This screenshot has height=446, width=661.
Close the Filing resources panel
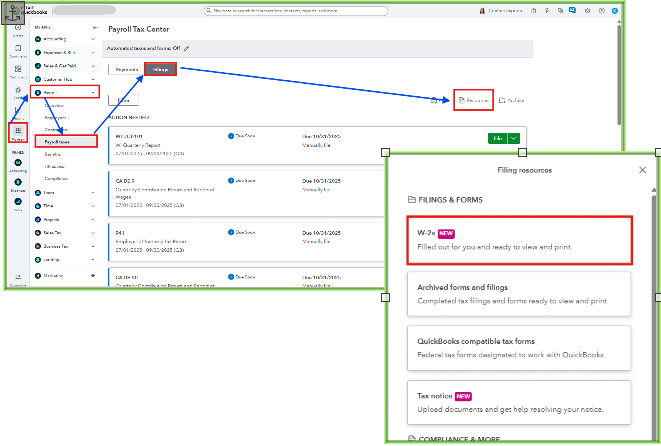point(642,170)
